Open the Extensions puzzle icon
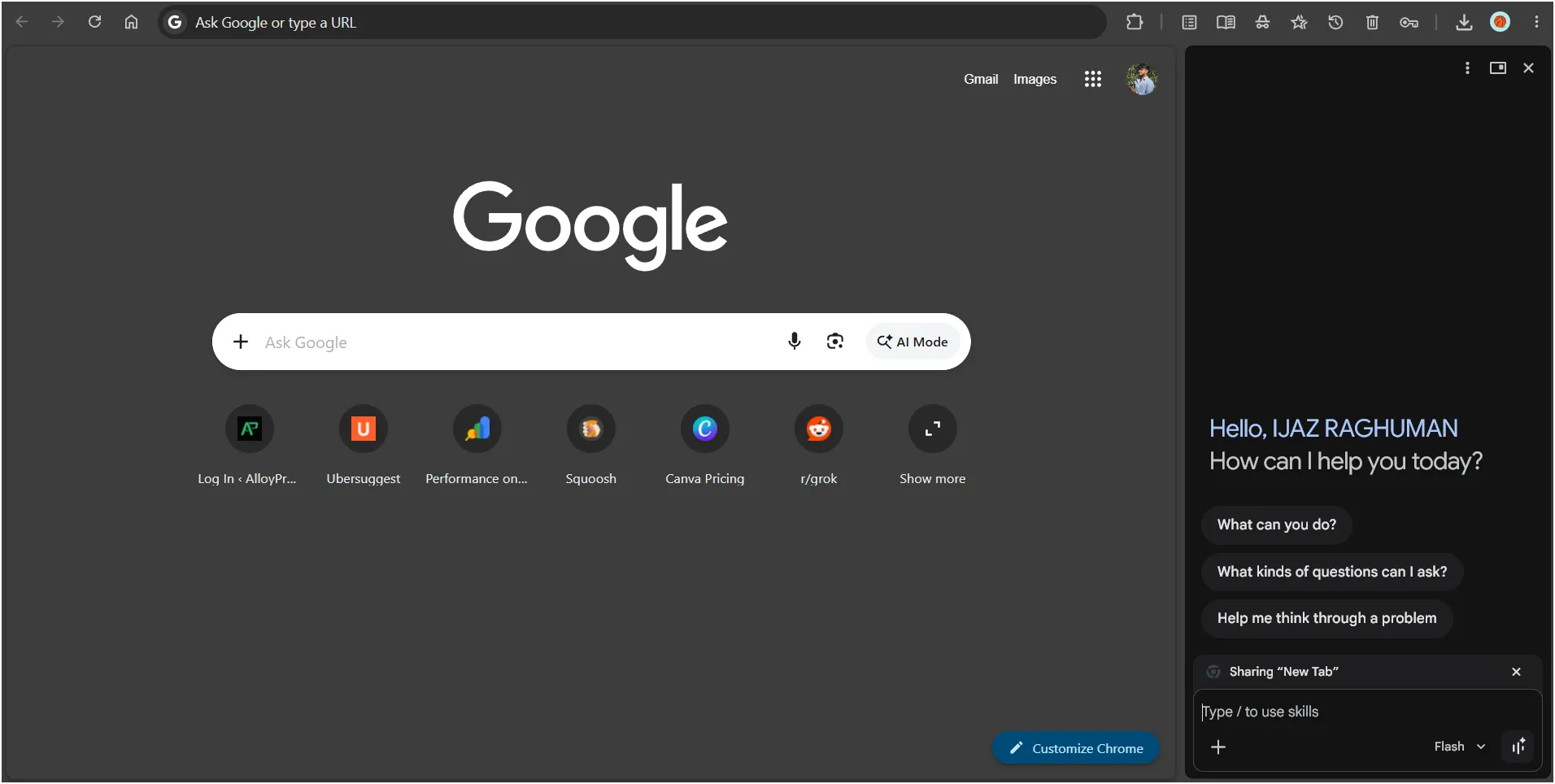This screenshot has width=1555, height=784. [1135, 22]
